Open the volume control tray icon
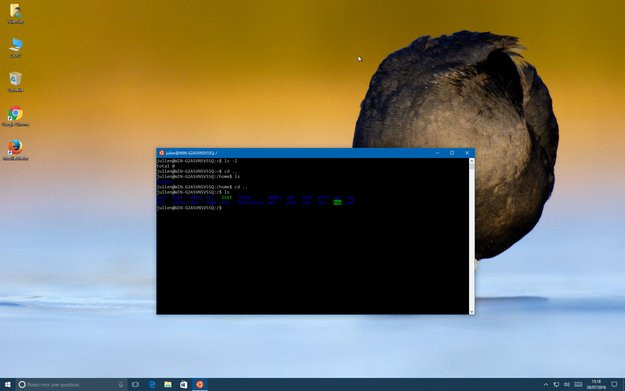The image size is (625, 391). pos(567,385)
